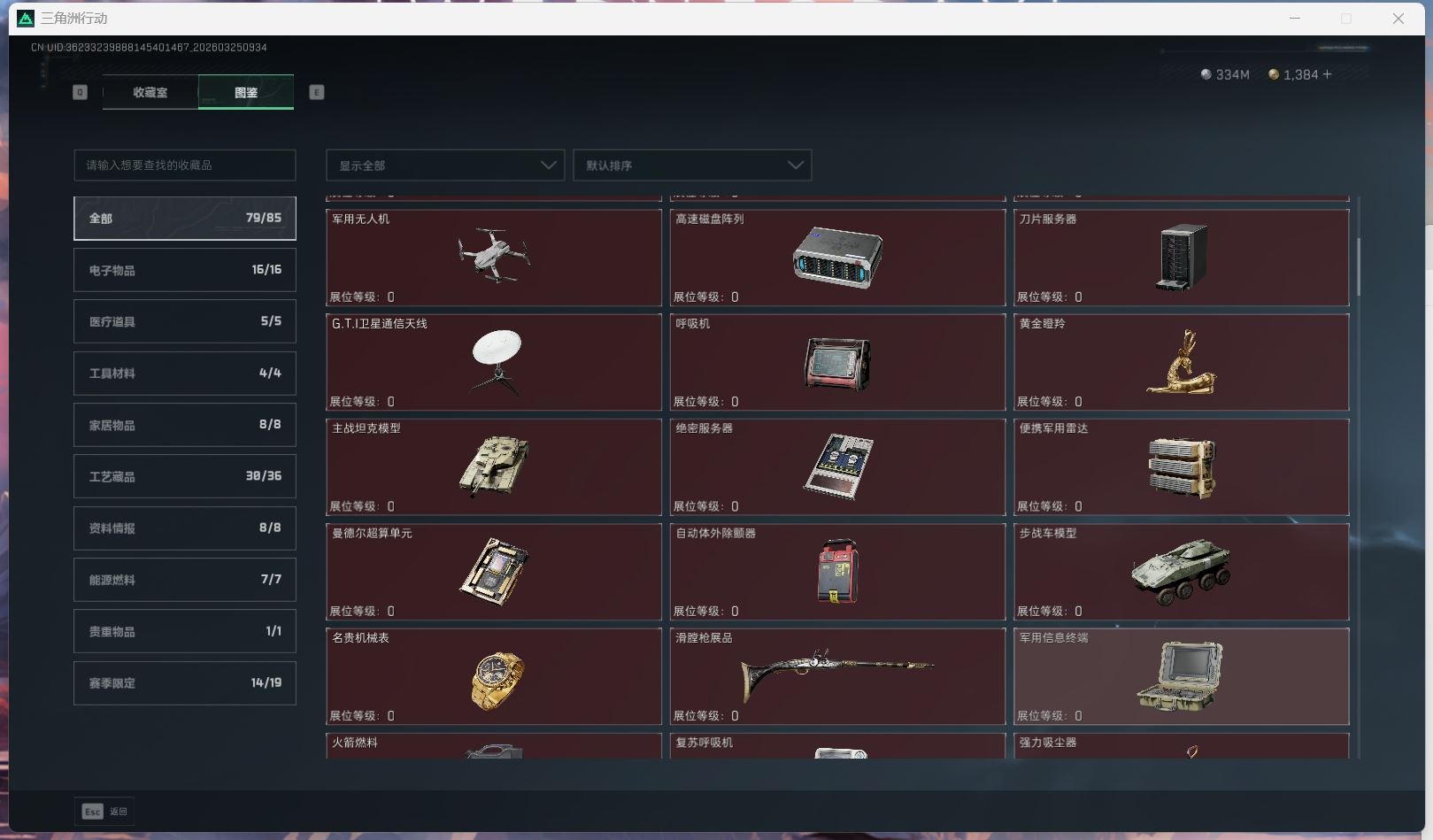This screenshot has width=1433, height=840.
Task: Open the 军用信息终端 military terminal entry
Action: [1182, 676]
